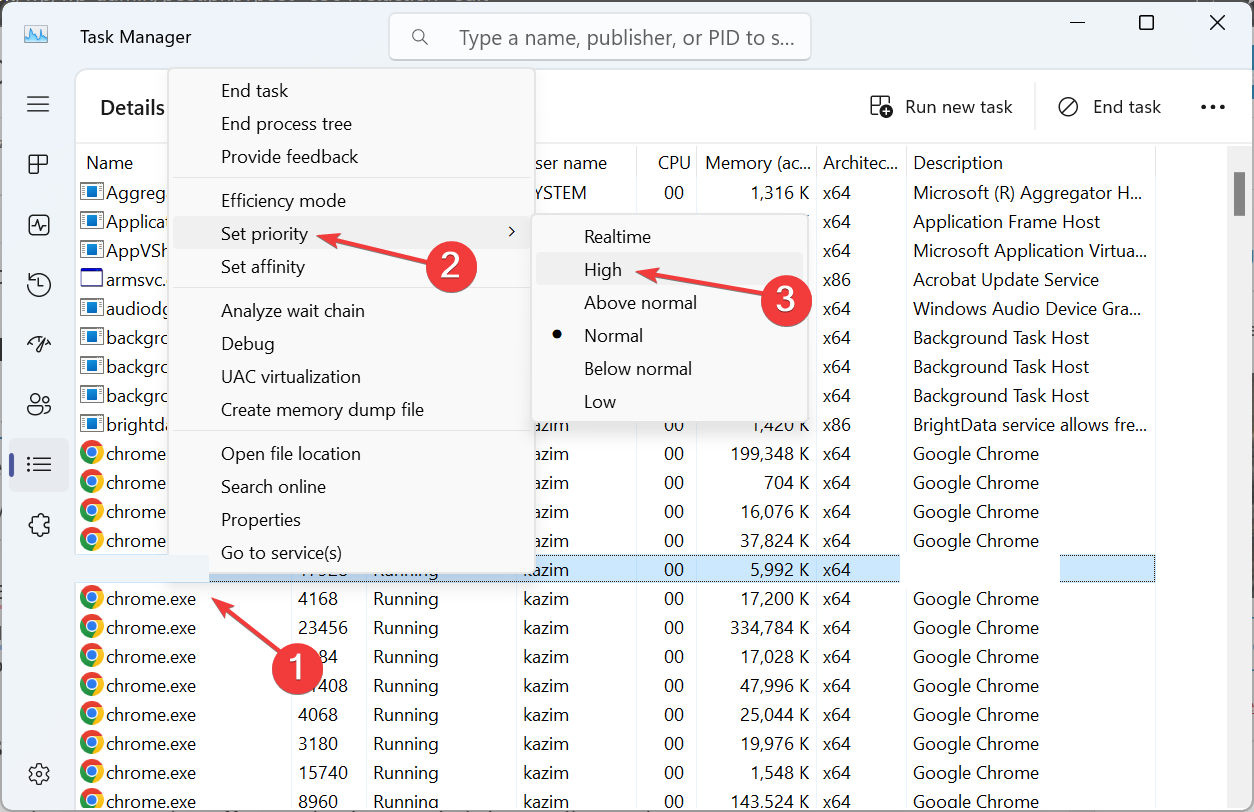Screen dimensions: 1254x812
Task: Go to Users page icon
Action: point(38,405)
